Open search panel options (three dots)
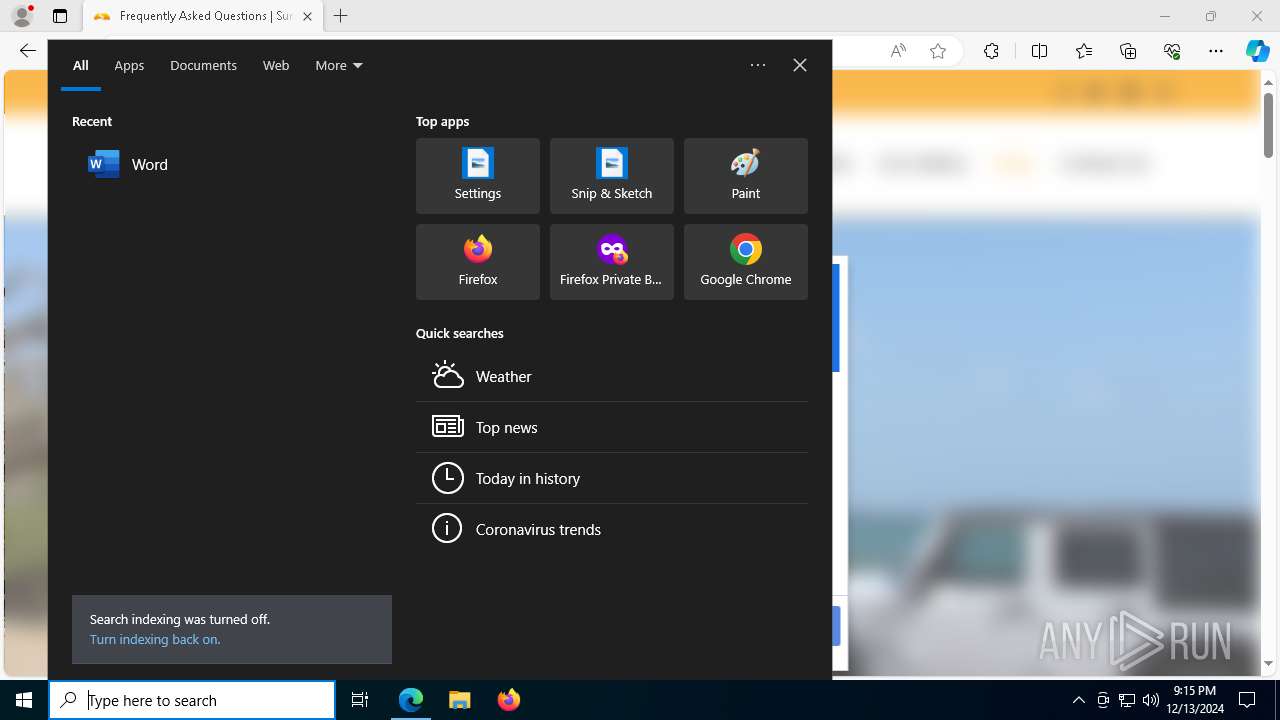 click(x=758, y=65)
